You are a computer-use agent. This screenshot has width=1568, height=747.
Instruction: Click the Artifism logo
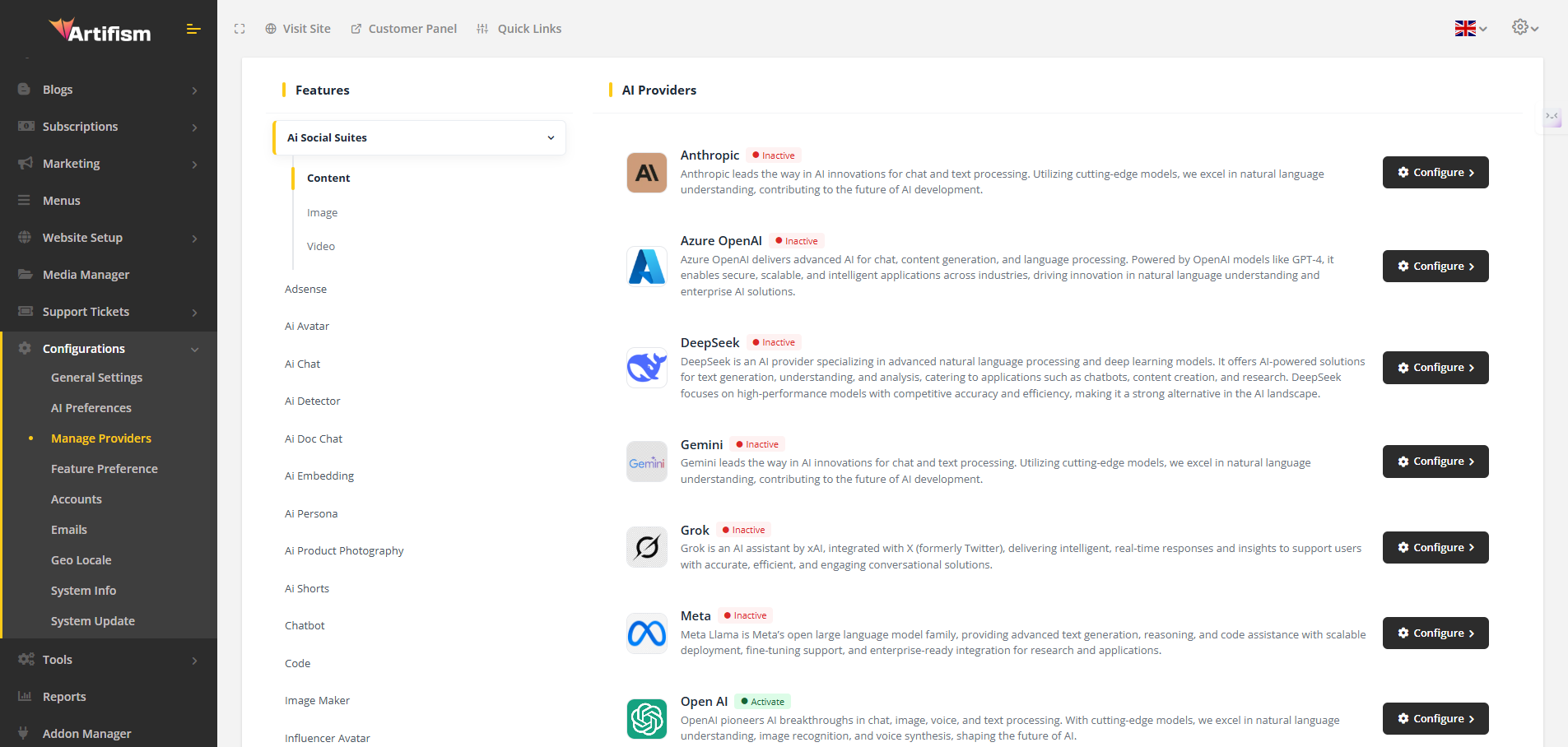[x=100, y=31]
